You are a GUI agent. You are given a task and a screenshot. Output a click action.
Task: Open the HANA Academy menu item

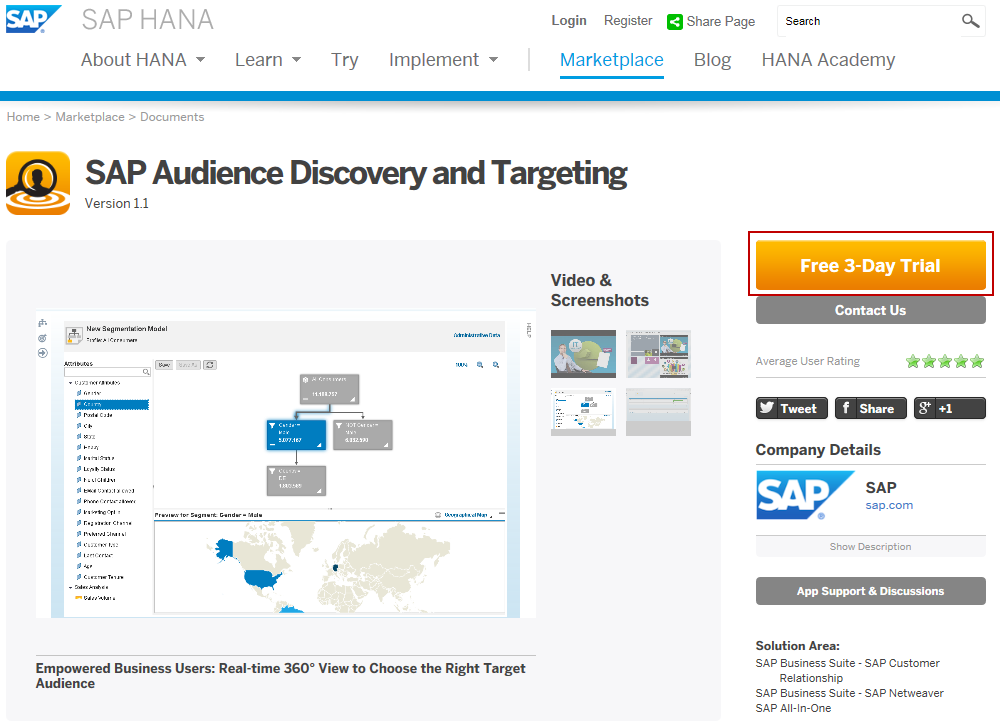click(x=828, y=60)
